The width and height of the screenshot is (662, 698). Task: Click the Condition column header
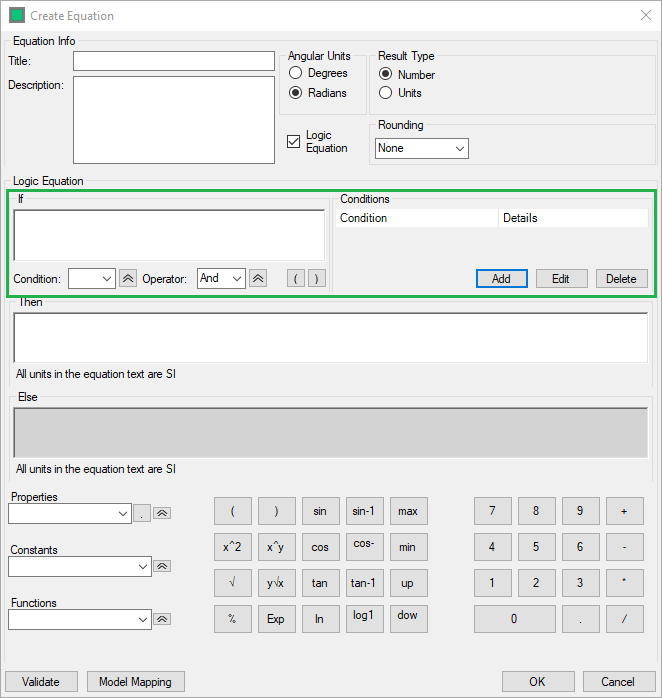click(x=416, y=218)
